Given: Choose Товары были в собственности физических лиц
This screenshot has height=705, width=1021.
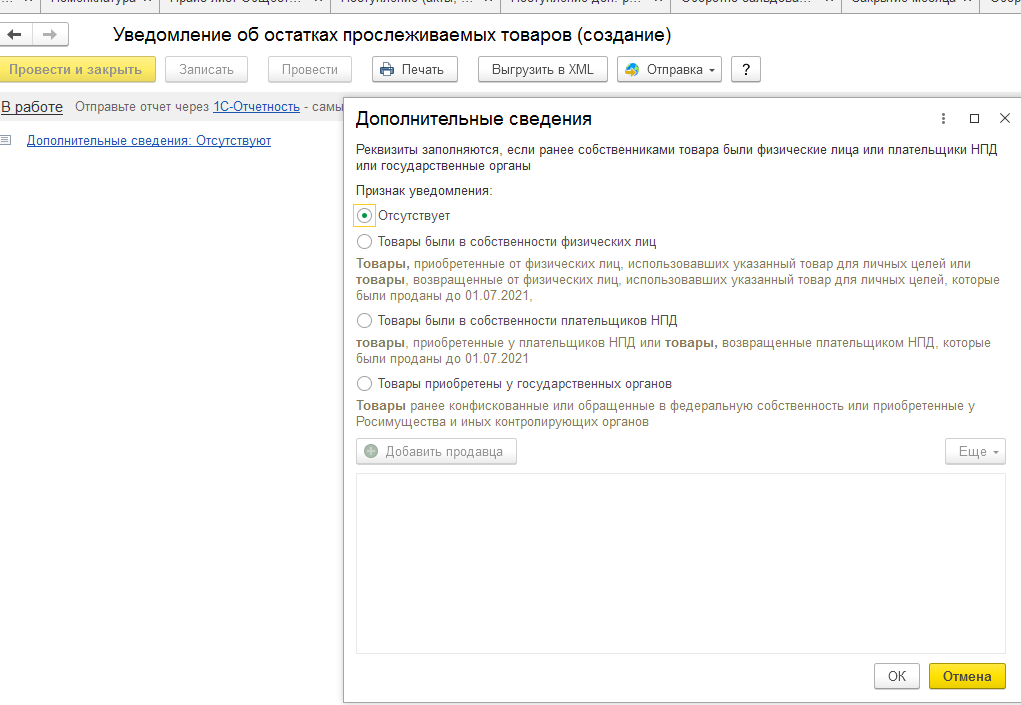Looking at the screenshot, I should click(x=365, y=241).
